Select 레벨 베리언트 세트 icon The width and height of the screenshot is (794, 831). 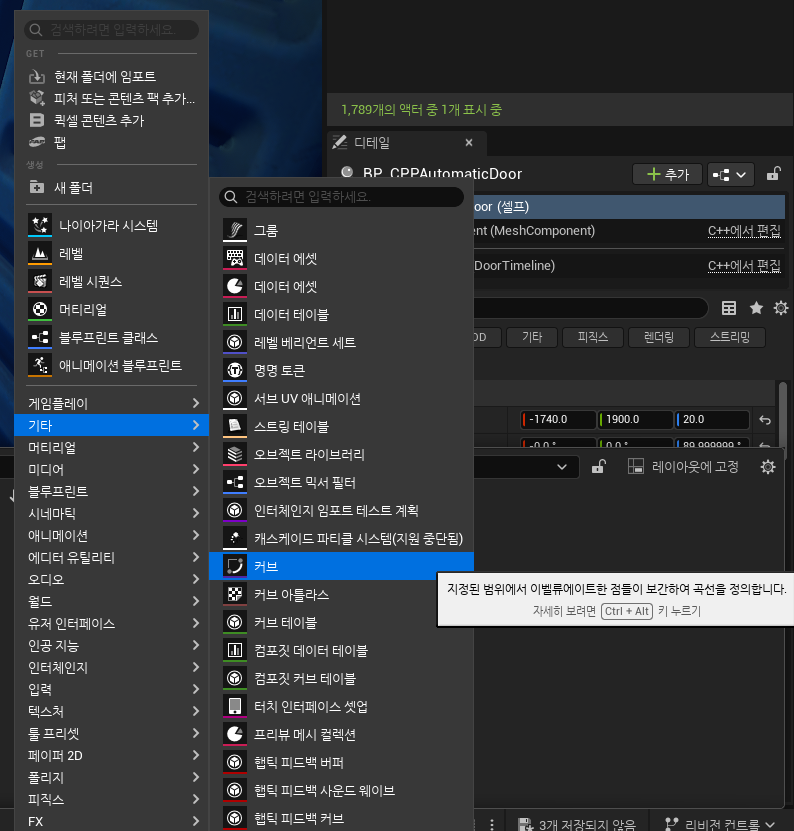[235, 342]
